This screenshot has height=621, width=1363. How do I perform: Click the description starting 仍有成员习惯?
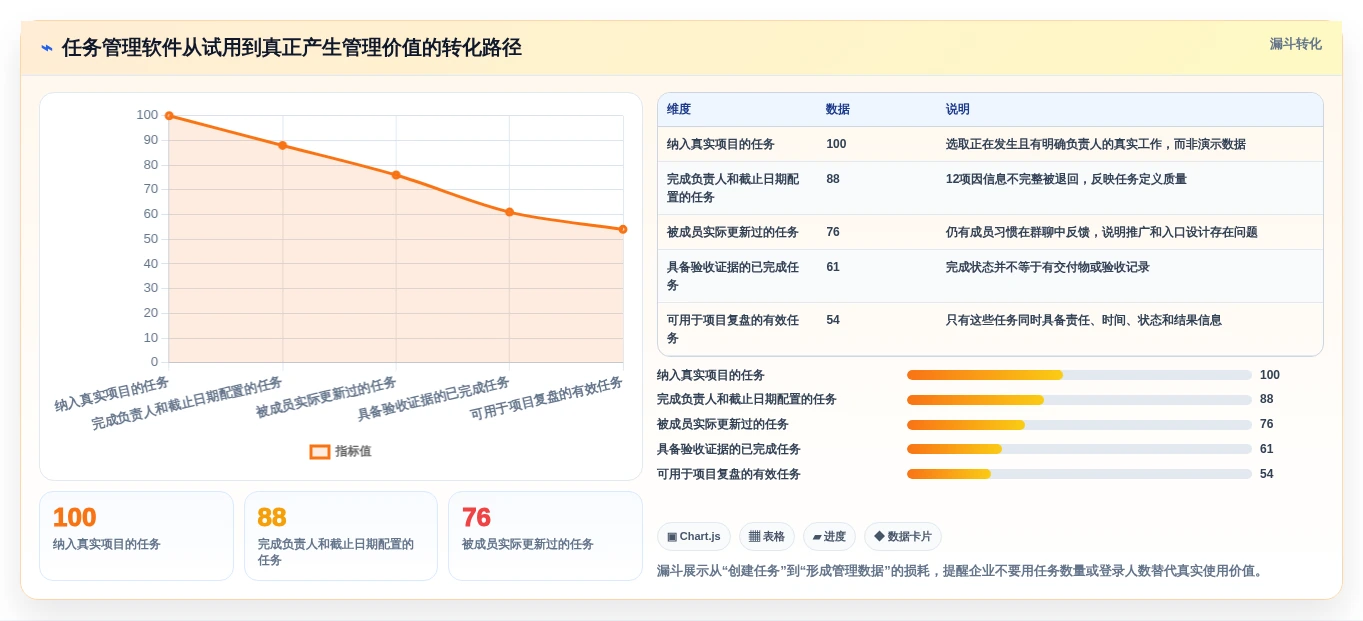coord(1102,232)
